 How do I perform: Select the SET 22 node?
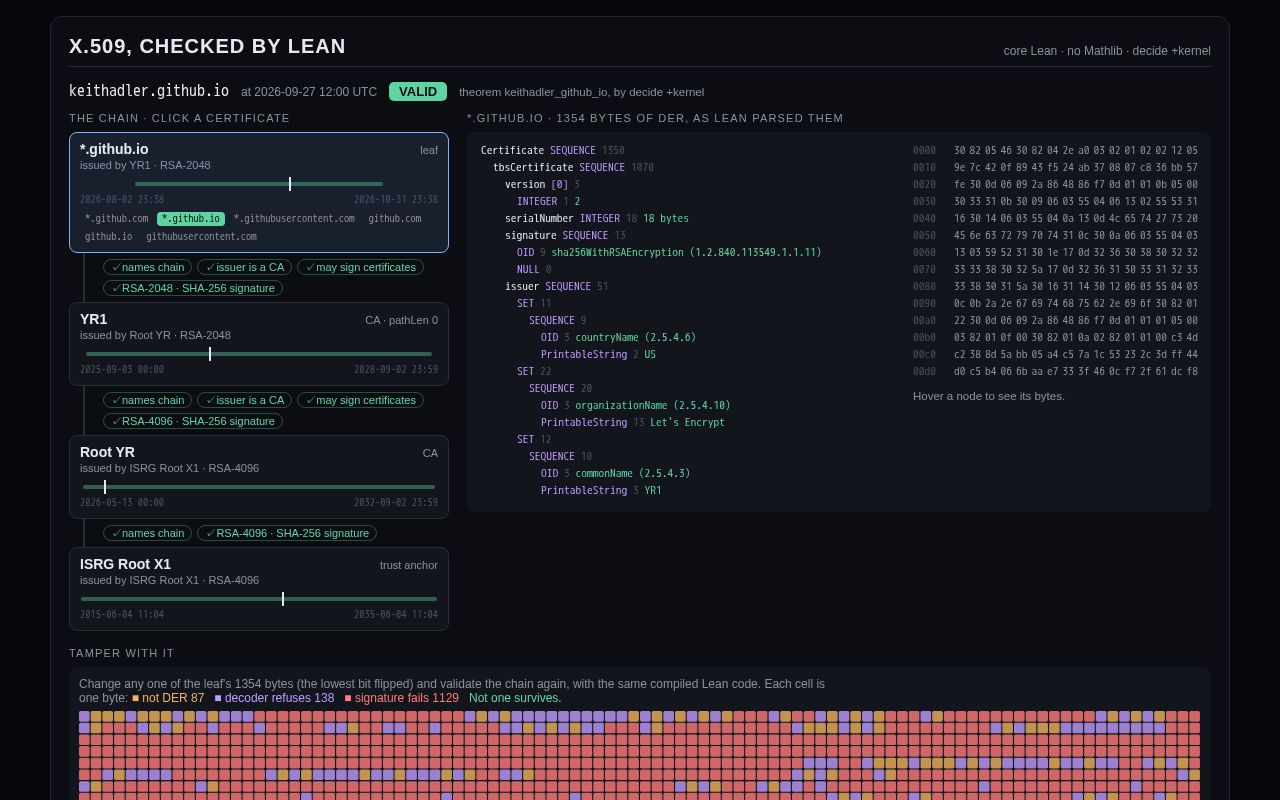coord(534,372)
